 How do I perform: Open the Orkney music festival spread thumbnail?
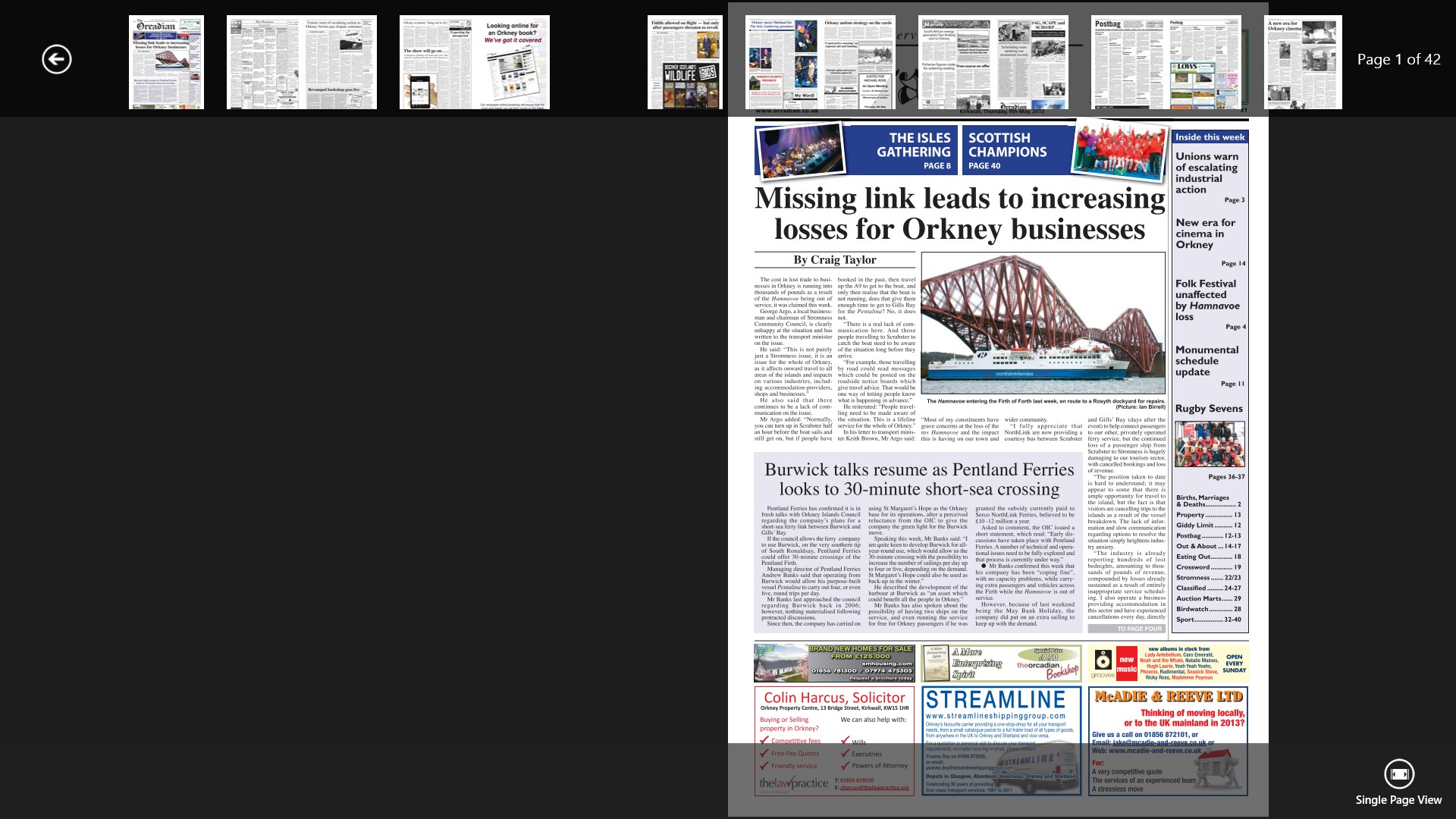(x=820, y=62)
